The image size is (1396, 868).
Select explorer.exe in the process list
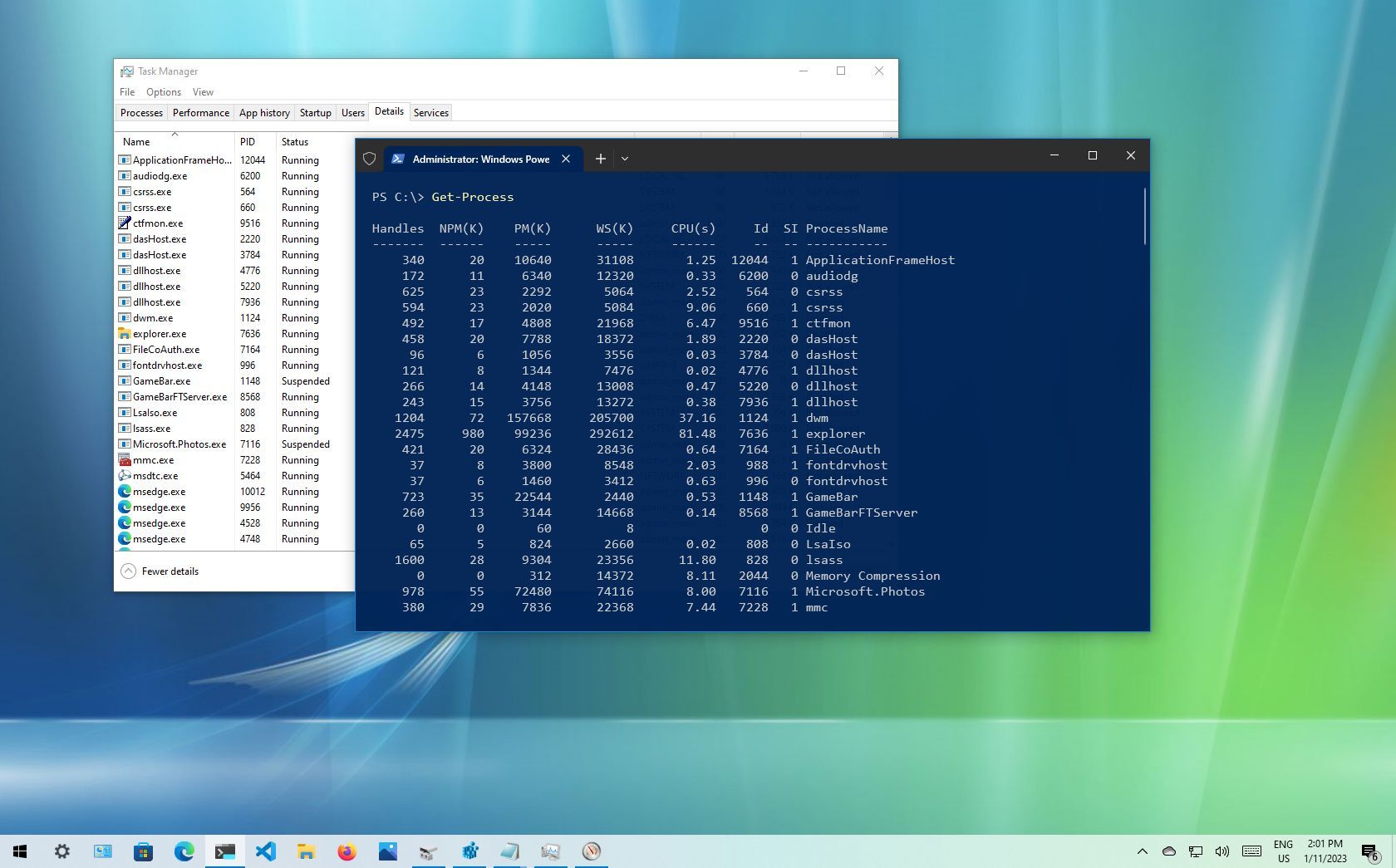tap(160, 334)
